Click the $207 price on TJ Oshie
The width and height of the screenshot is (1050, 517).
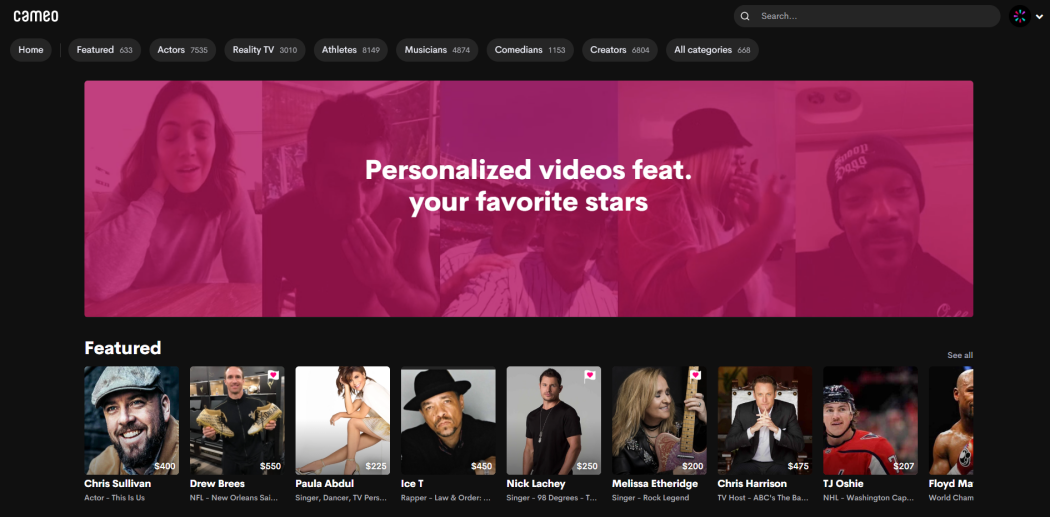click(x=904, y=466)
